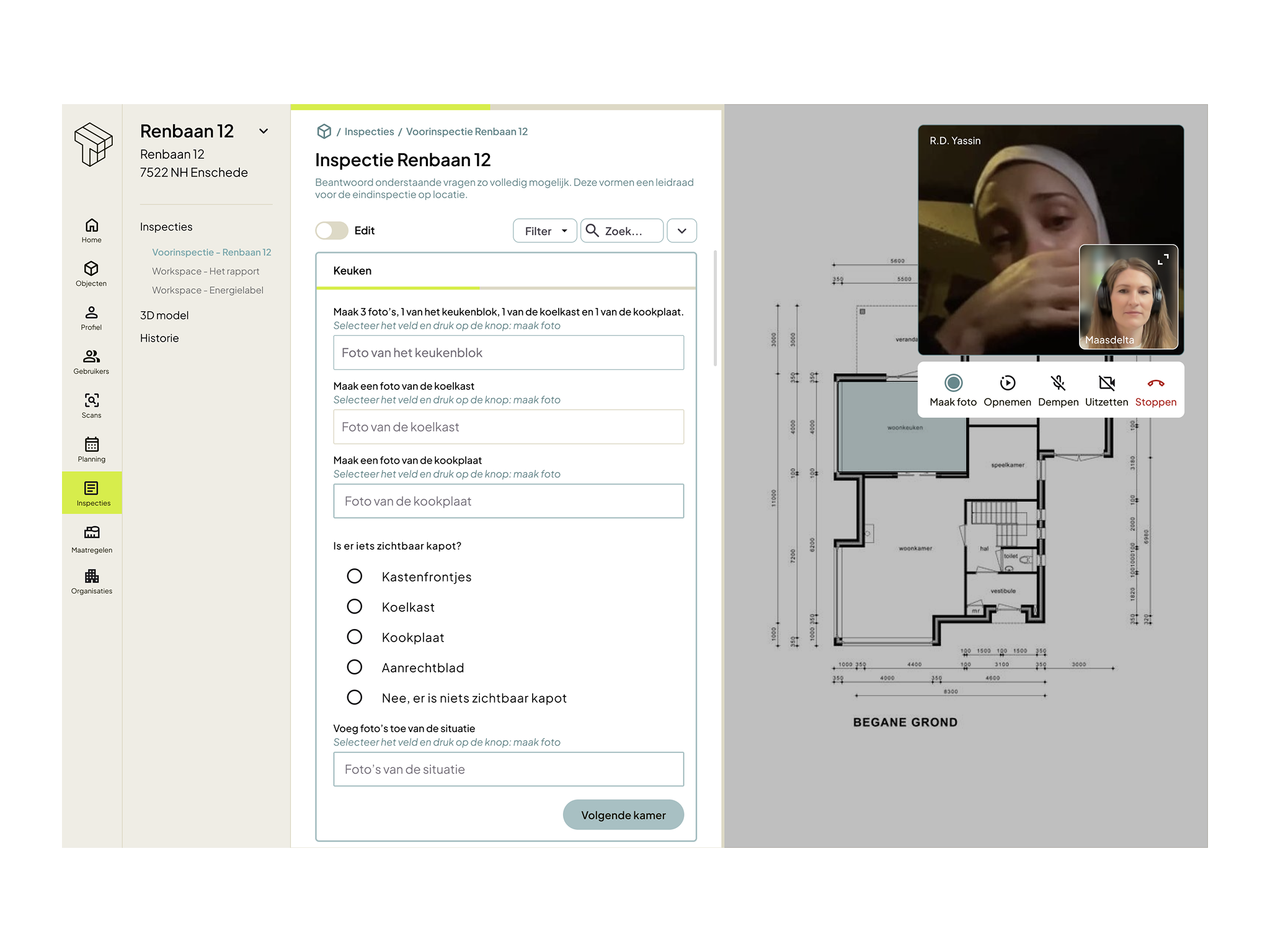Start recording with Opnemen icon
The height and width of the screenshot is (952, 1270).
tap(1008, 383)
